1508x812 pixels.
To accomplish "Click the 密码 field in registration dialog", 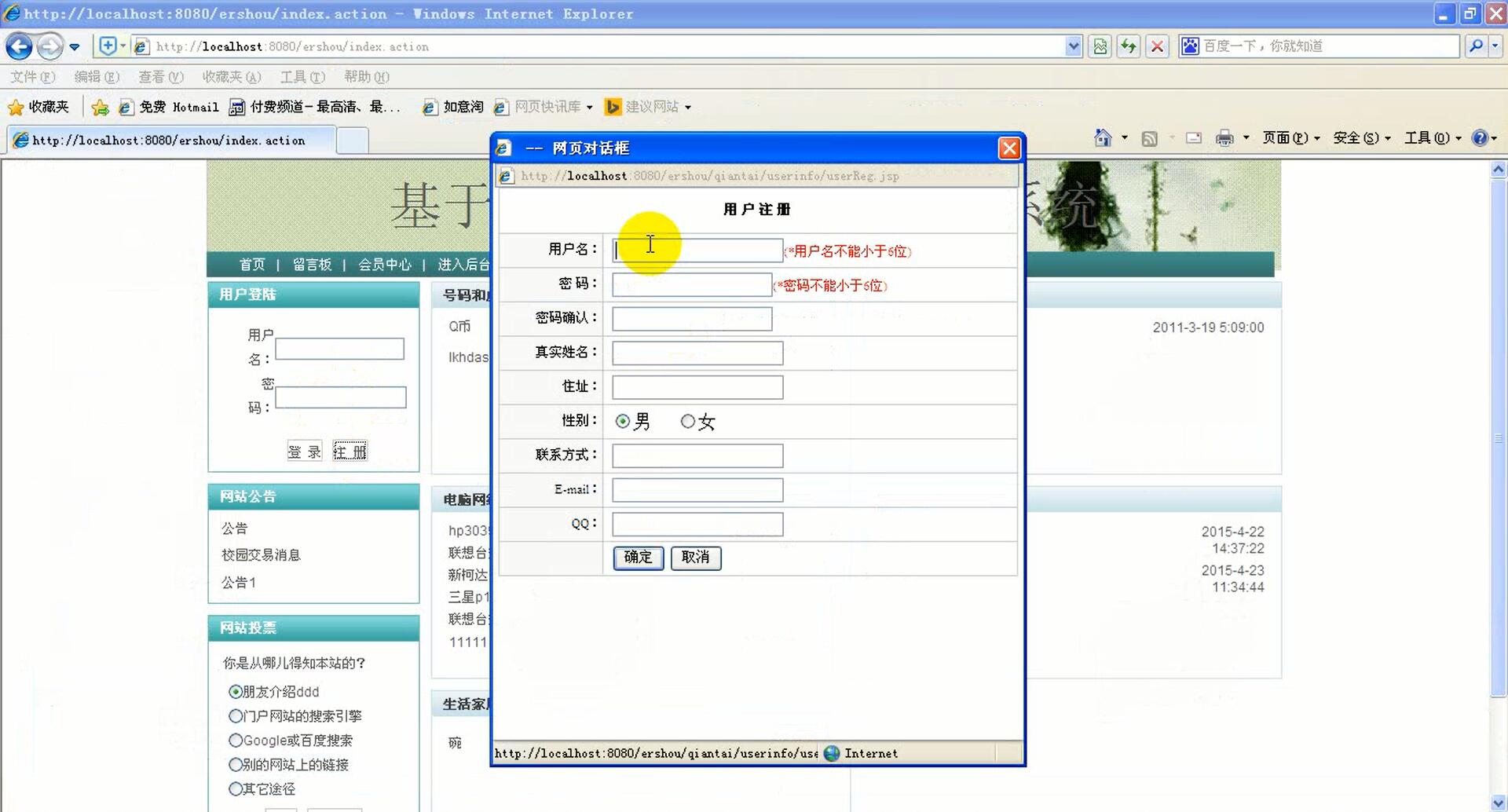I will pos(692,284).
